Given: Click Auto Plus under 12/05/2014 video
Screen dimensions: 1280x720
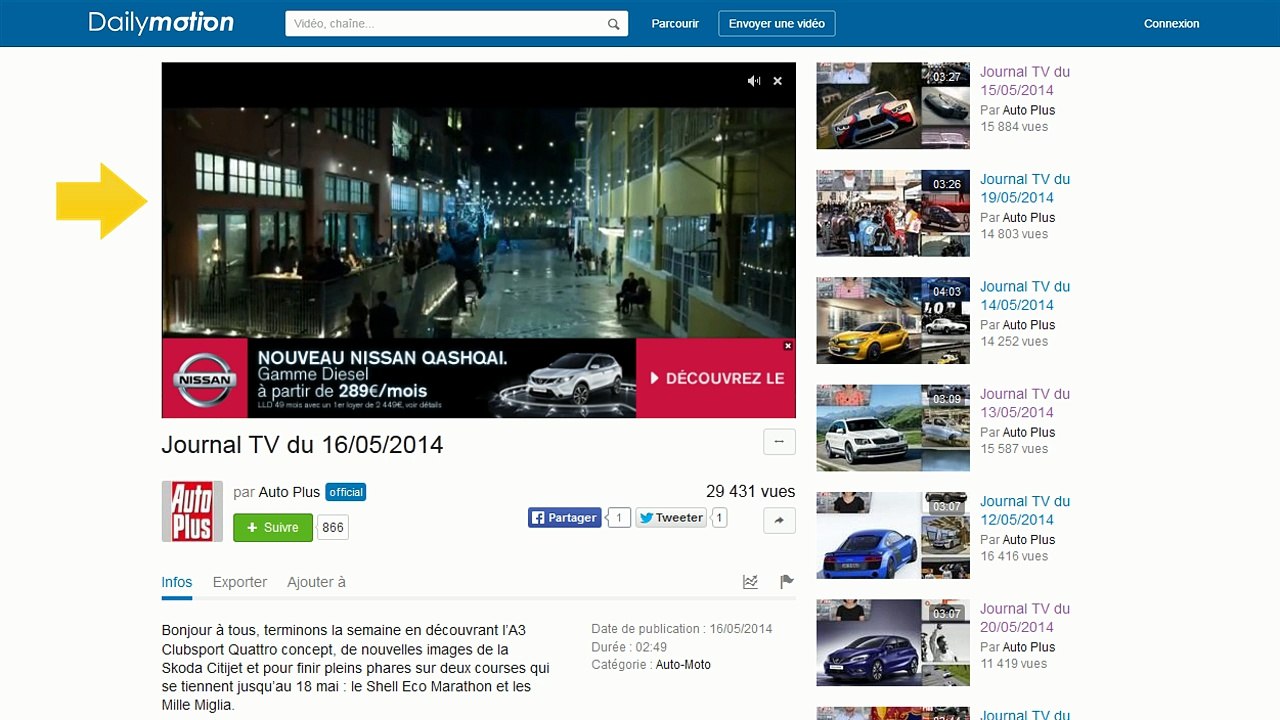Looking at the screenshot, I should point(1029,539).
